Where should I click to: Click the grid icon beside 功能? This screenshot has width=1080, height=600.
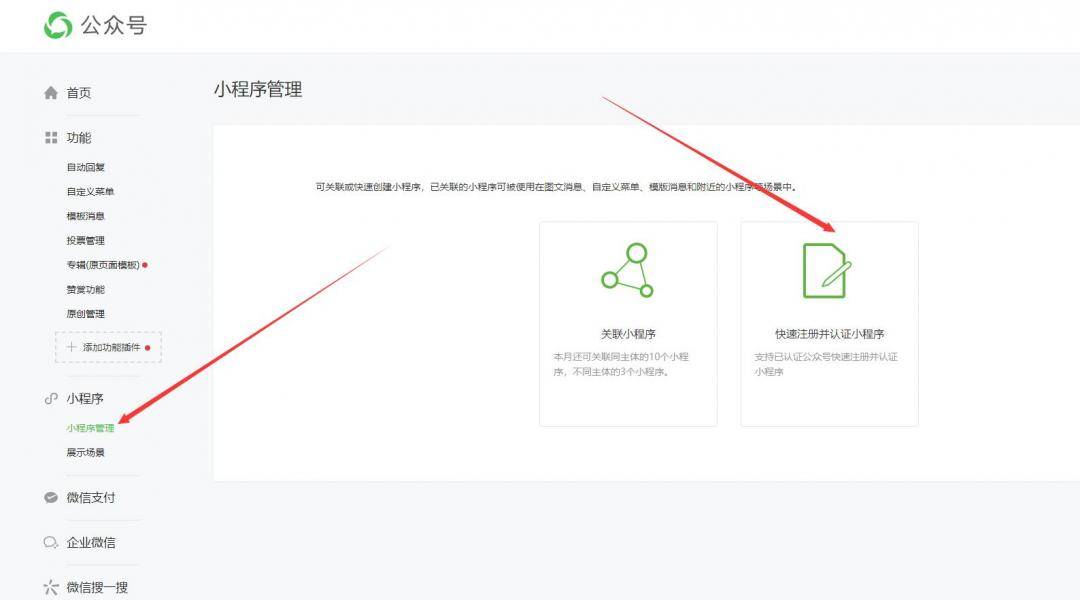tap(50, 138)
